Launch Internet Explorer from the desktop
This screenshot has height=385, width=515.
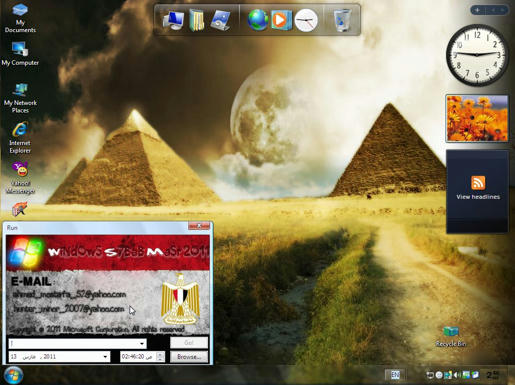point(20,138)
